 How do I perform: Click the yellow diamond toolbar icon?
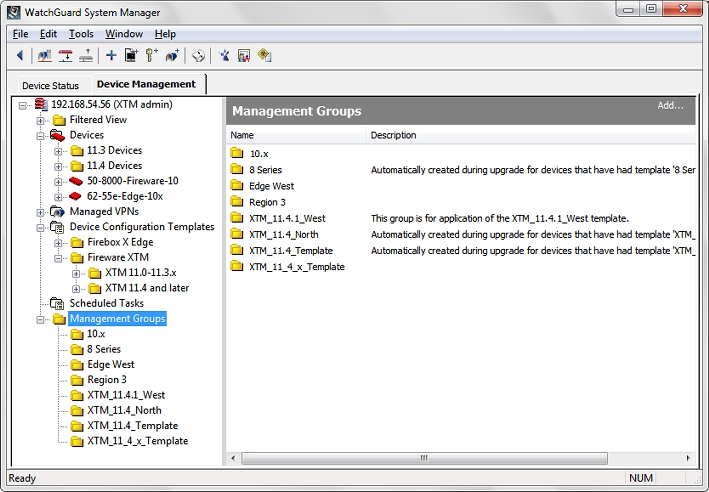(x=264, y=56)
